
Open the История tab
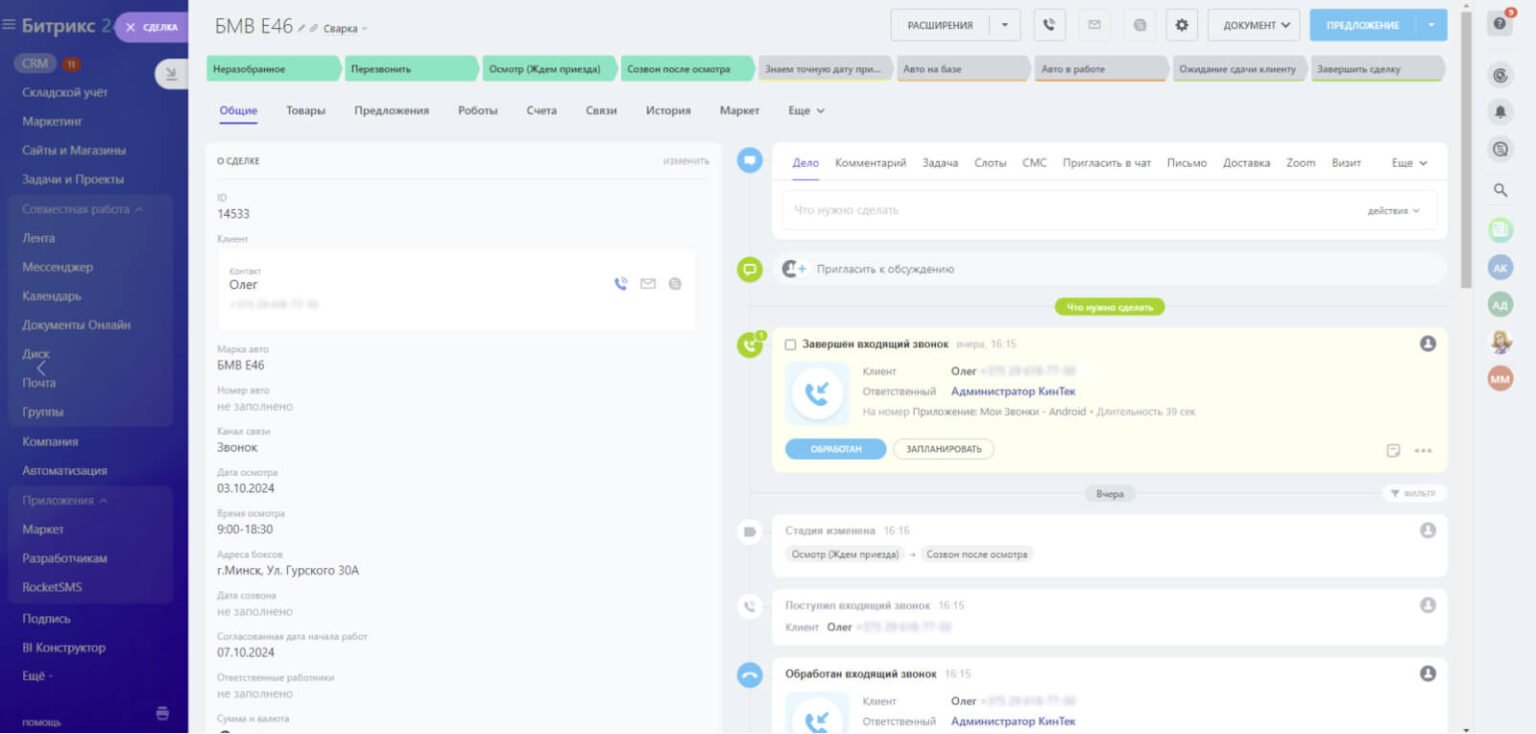(668, 111)
